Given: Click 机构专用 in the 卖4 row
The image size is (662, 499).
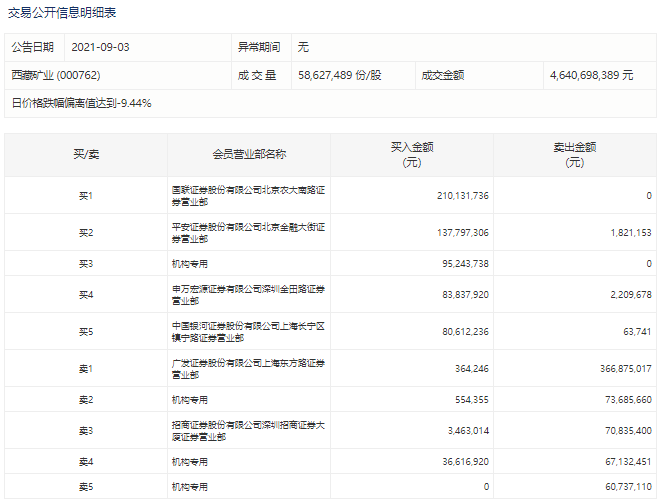Looking at the screenshot, I should click(x=190, y=462).
